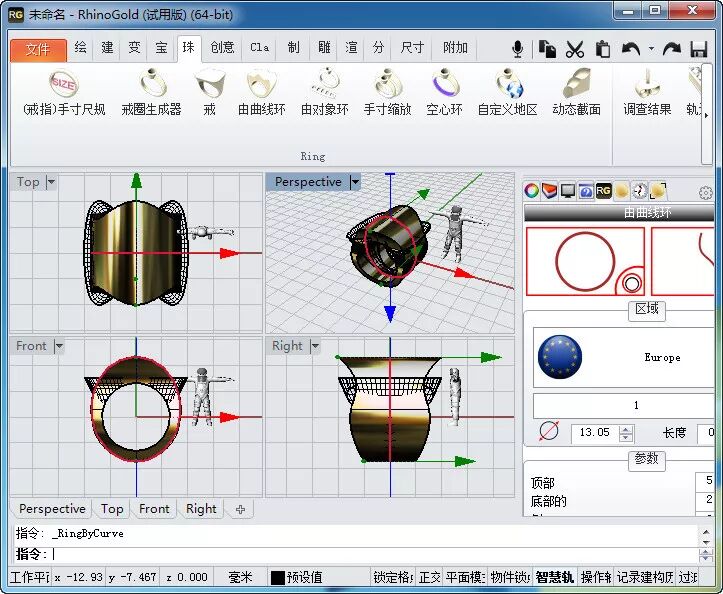Expand the ribbon with the right overflow arrow

click(x=706, y=115)
